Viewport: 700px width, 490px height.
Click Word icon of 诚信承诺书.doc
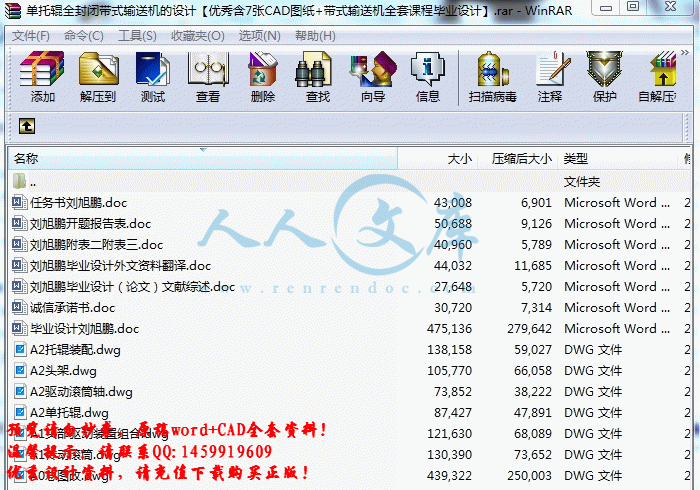(19, 307)
